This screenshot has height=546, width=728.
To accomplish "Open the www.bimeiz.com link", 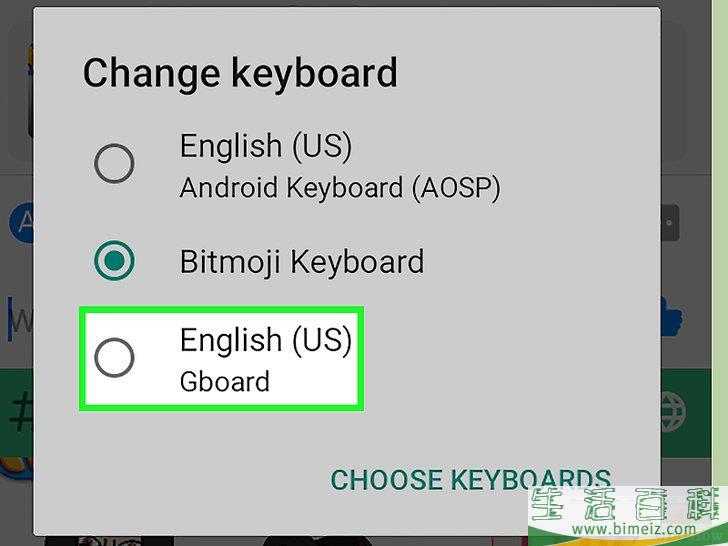I will [x=634, y=529].
